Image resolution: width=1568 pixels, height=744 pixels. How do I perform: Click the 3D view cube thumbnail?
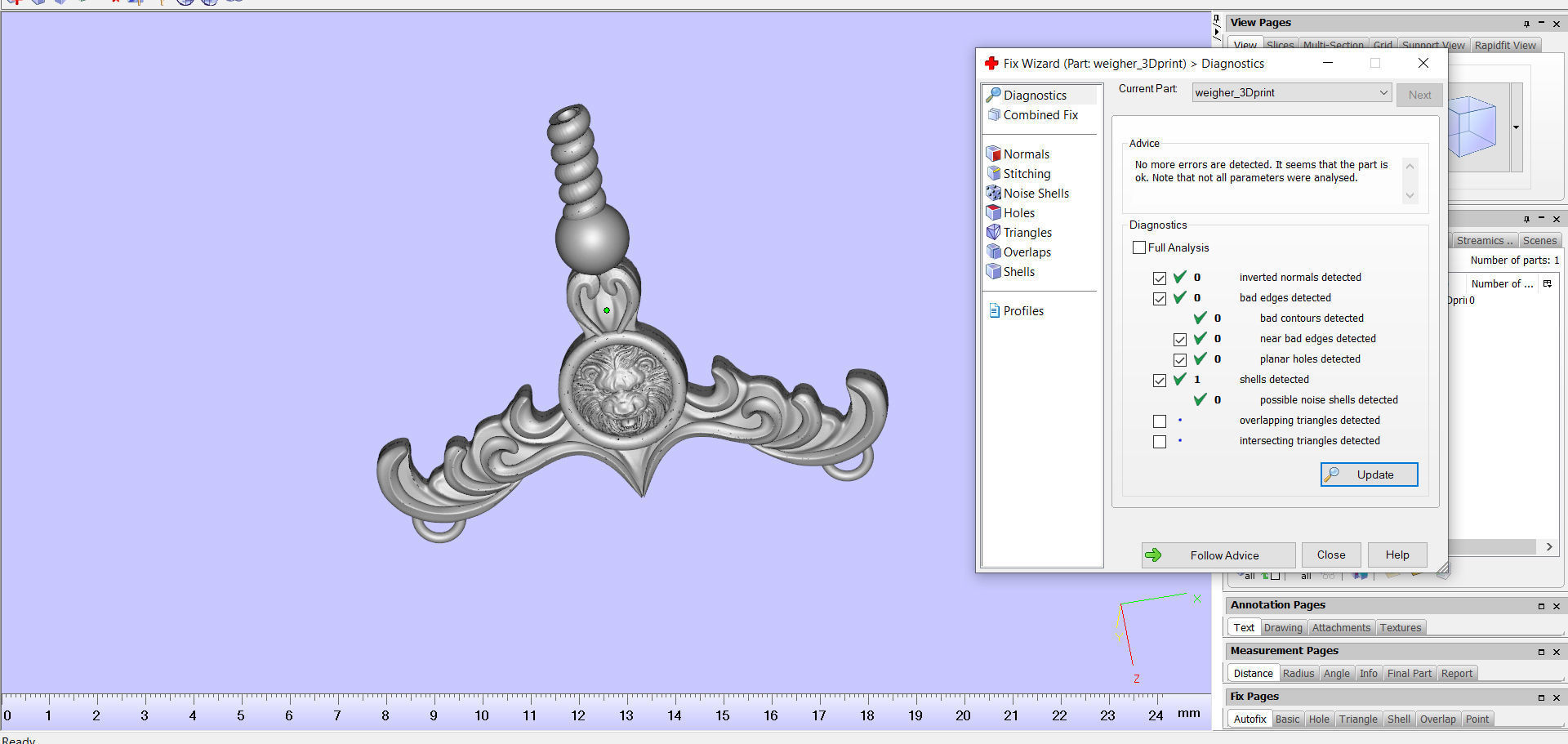click(1472, 126)
